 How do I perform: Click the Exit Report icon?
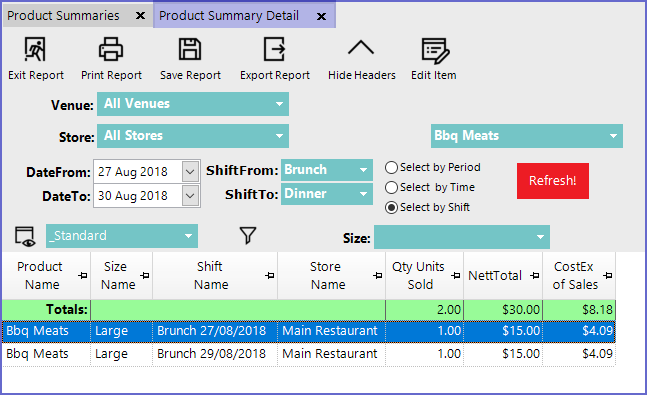click(x=35, y=50)
